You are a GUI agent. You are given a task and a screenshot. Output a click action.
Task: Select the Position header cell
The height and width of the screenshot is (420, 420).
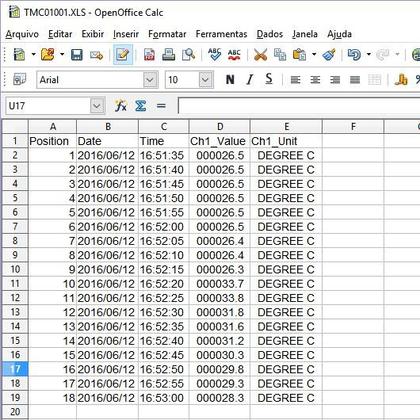[53, 141]
